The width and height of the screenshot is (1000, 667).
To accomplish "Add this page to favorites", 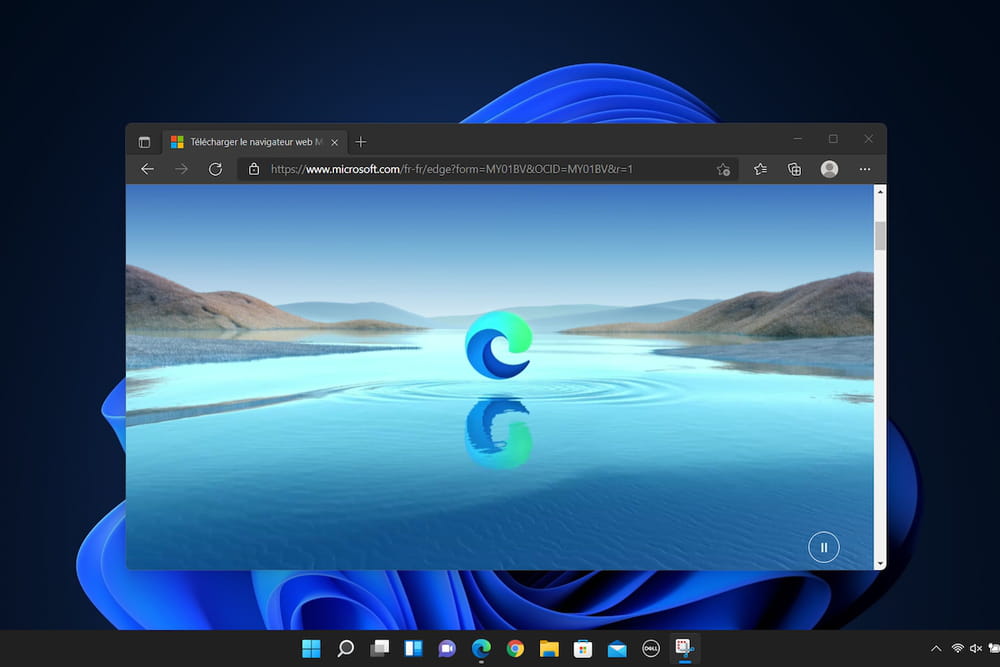I will point(723,169).
